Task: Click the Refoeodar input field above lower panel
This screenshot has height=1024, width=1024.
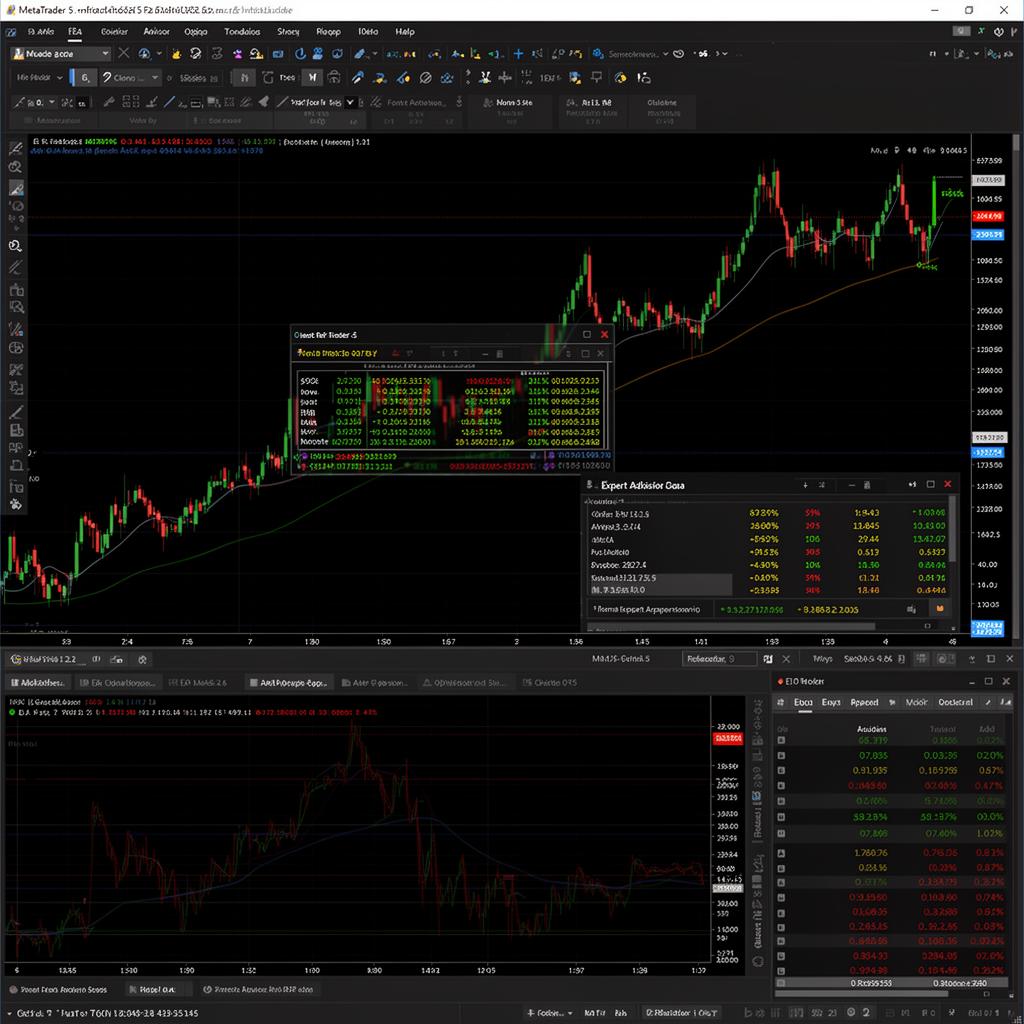Action: tap(718, 659)
